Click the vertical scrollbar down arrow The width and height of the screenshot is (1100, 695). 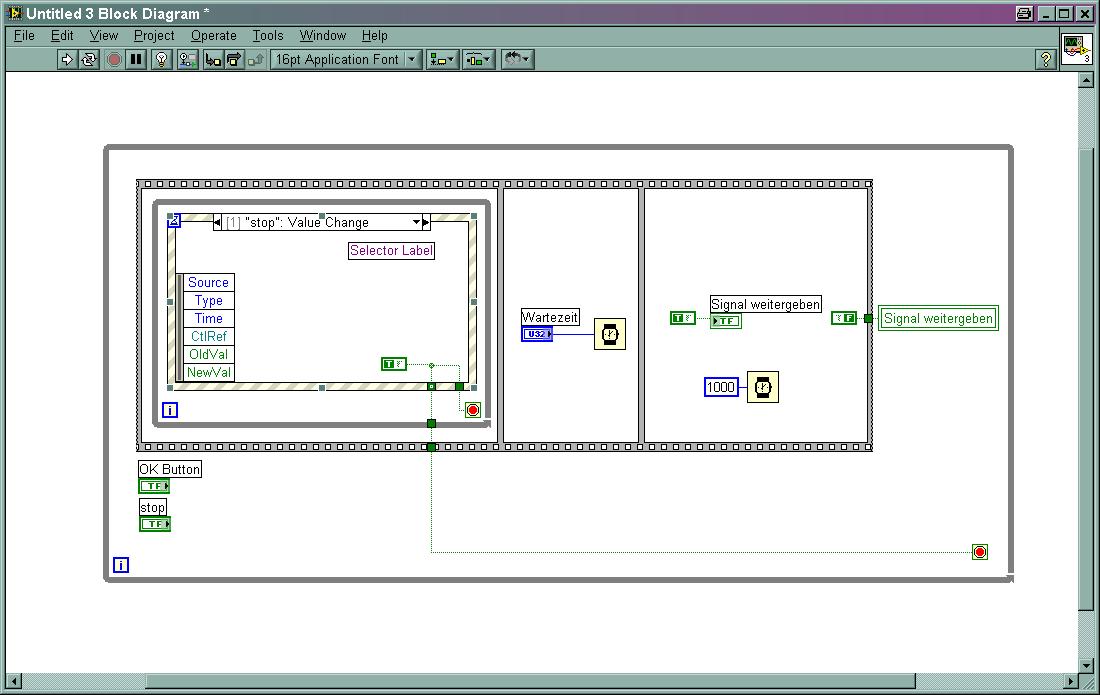1085,666
